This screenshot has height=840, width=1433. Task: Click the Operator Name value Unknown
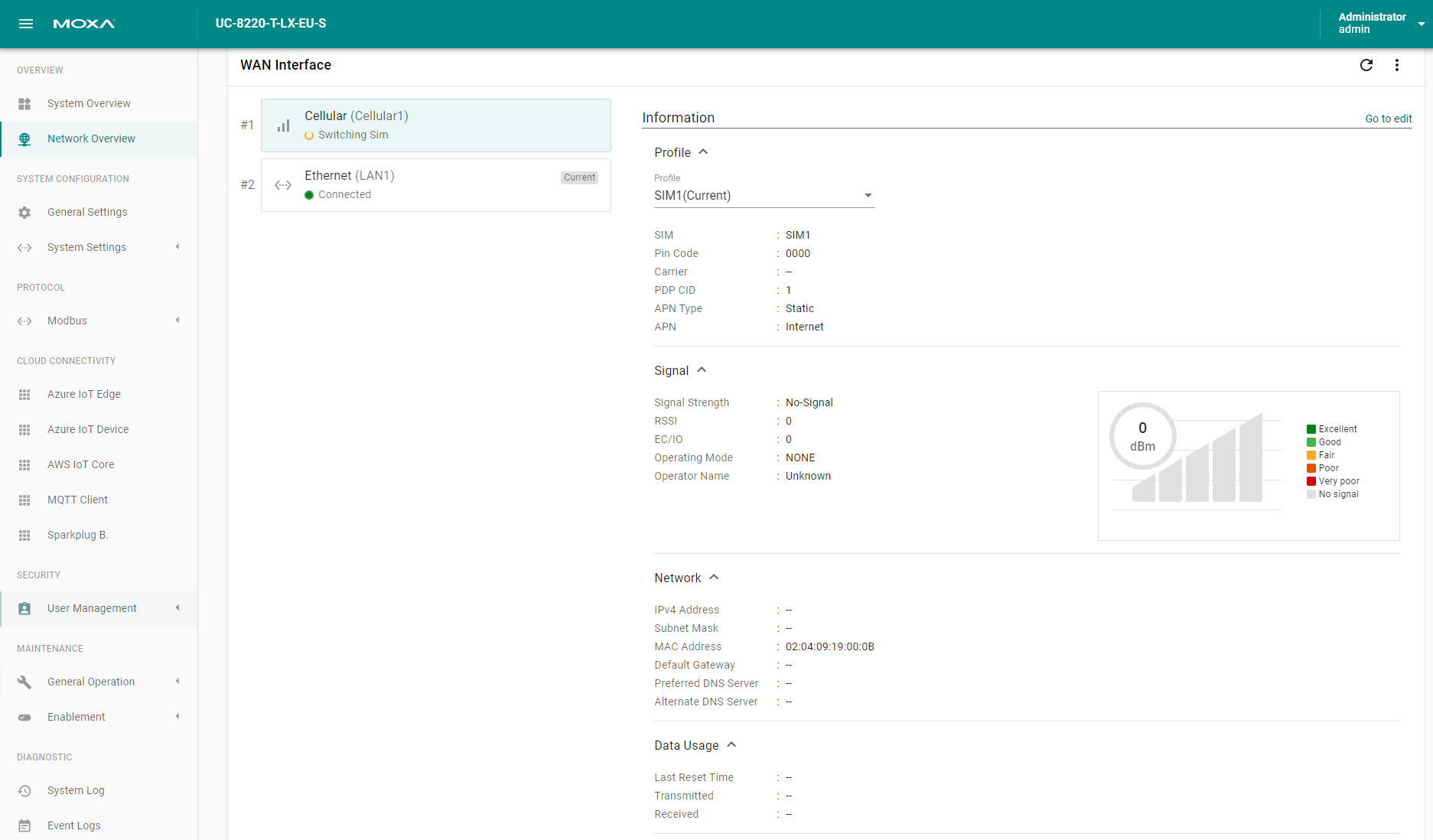[x=808, y=476]
